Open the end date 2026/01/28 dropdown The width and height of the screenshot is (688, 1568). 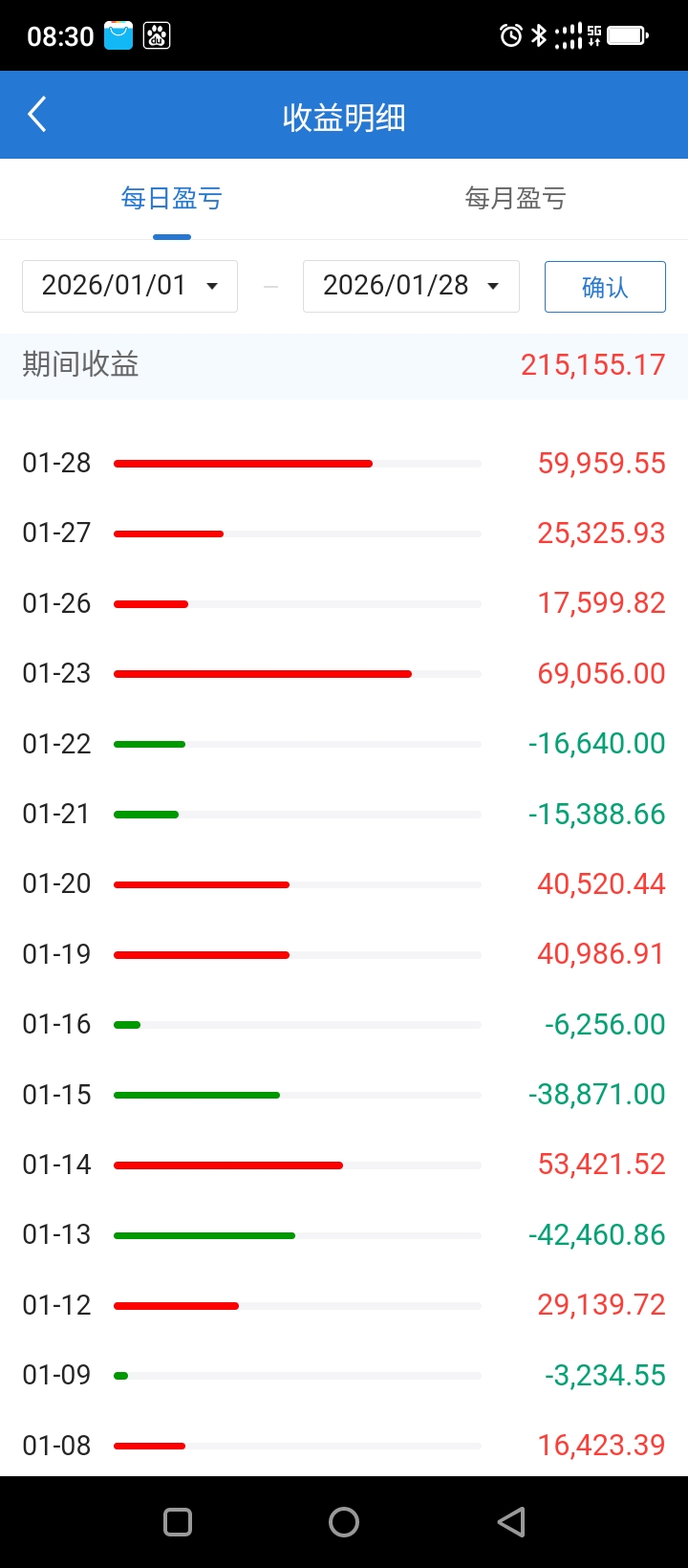tap(411, 286)
